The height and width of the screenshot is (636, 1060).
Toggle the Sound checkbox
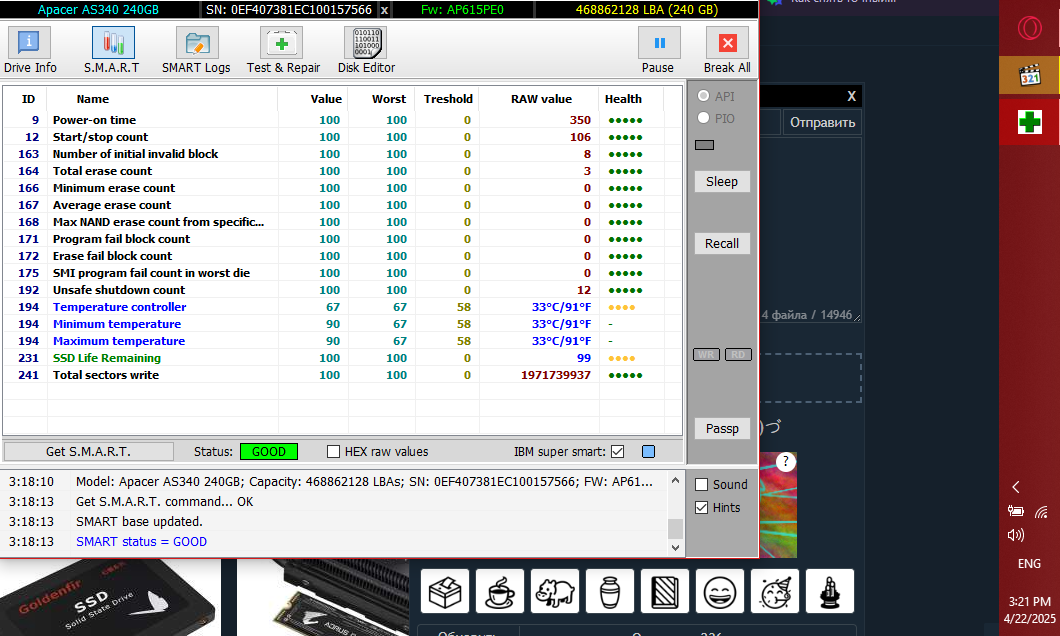(702, 485)
